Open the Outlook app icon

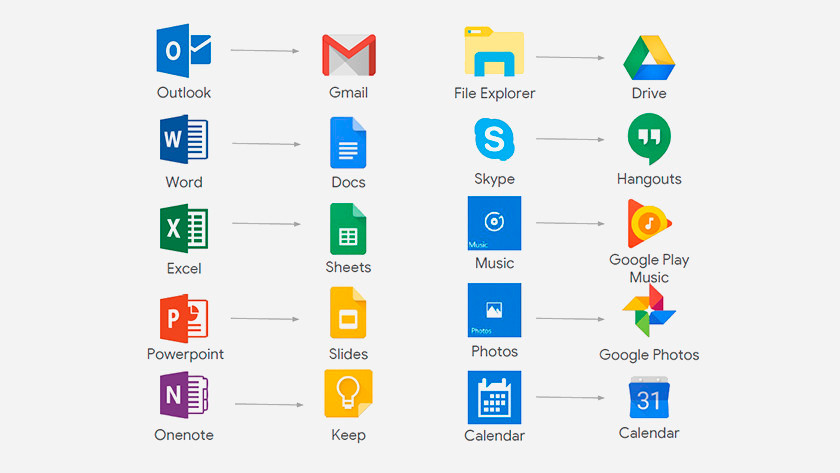[184, 51]
